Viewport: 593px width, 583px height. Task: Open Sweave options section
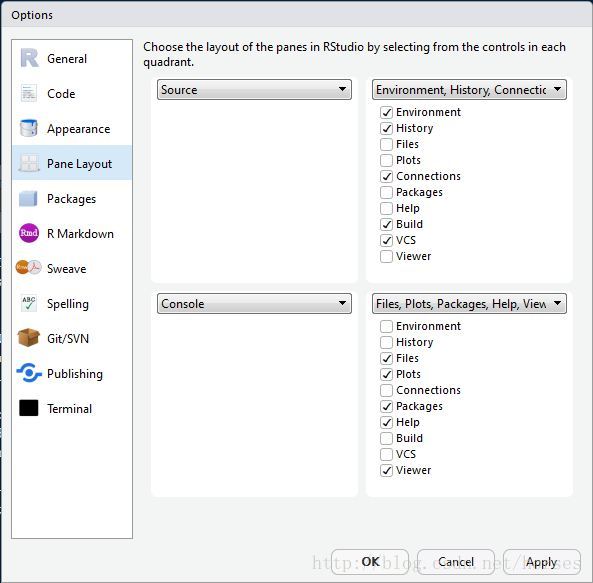point(72,269)
